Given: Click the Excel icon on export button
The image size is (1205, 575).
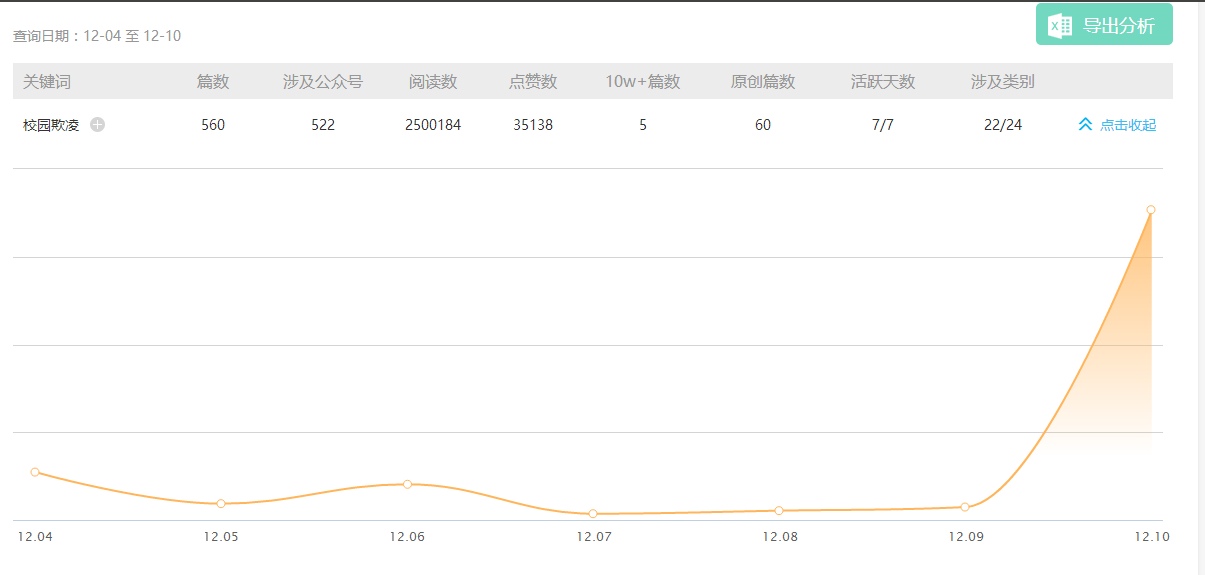Looking at the screenshot, I should [x=1060, y=25].
